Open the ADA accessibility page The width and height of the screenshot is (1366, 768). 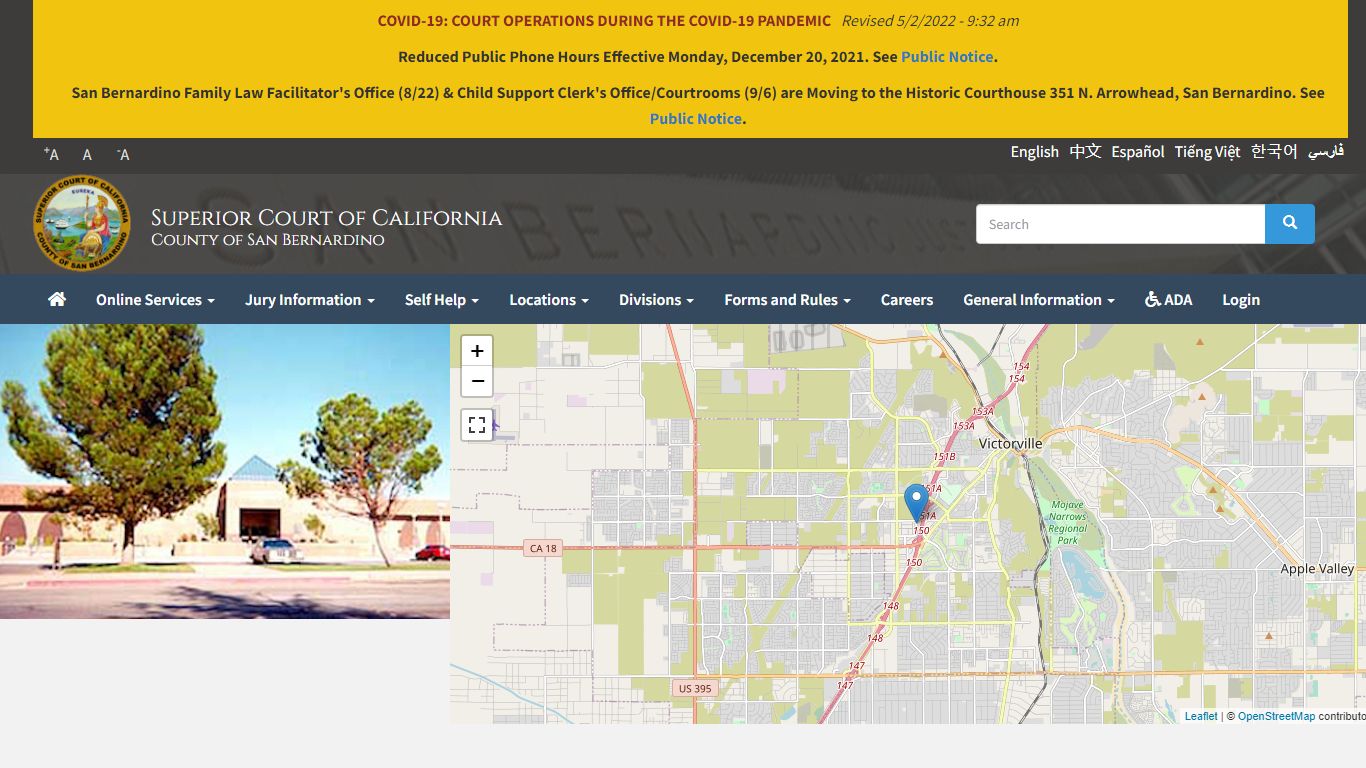click(x=1168, y=300)
